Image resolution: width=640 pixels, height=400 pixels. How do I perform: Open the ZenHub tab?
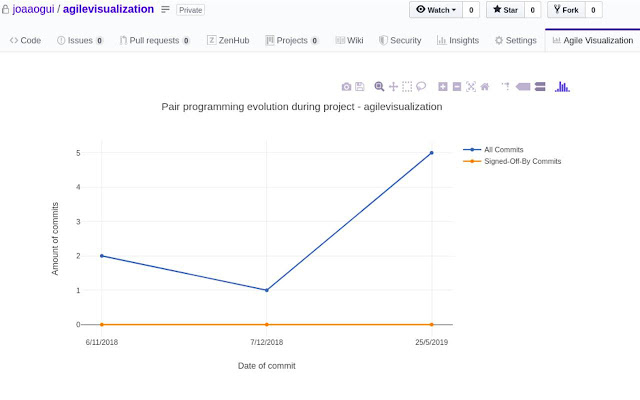(x=228, y=40)
